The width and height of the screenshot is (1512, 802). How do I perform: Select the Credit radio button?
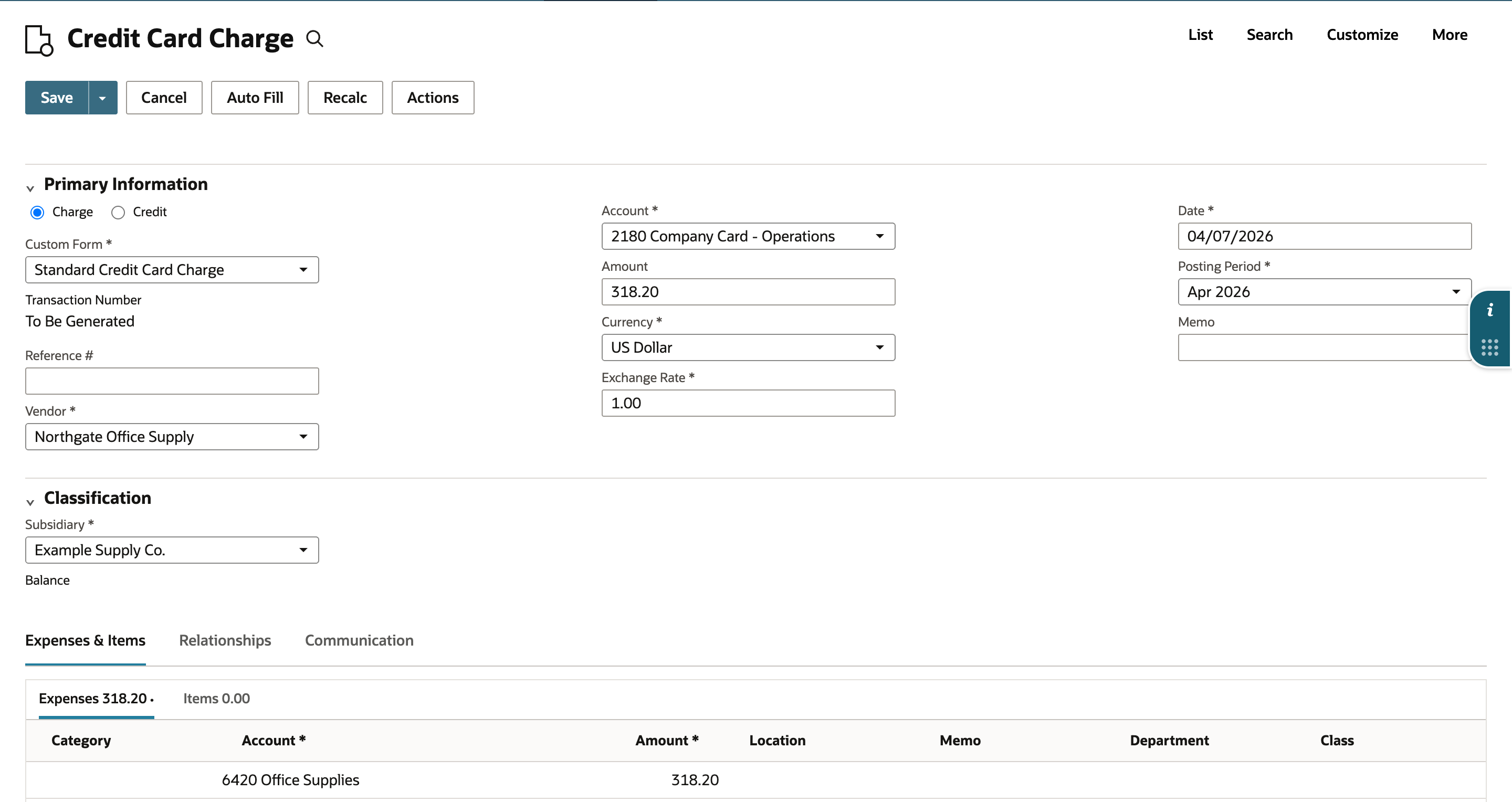(x=118, y=213)
